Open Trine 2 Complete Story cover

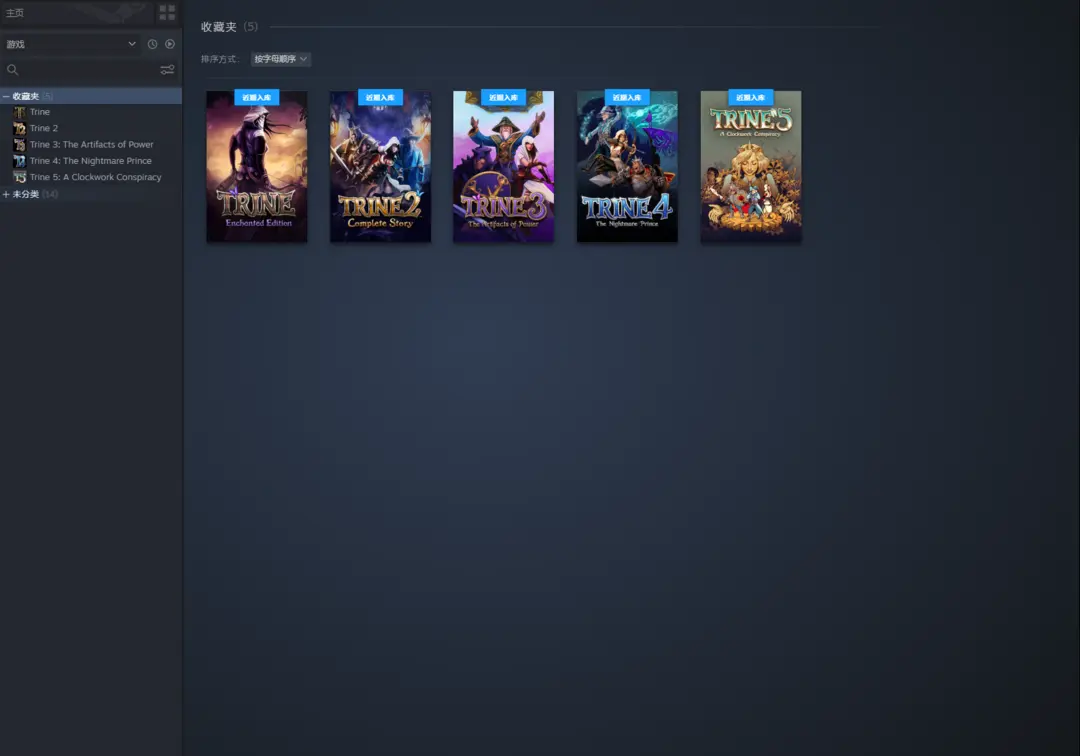(x=380, y=167)
